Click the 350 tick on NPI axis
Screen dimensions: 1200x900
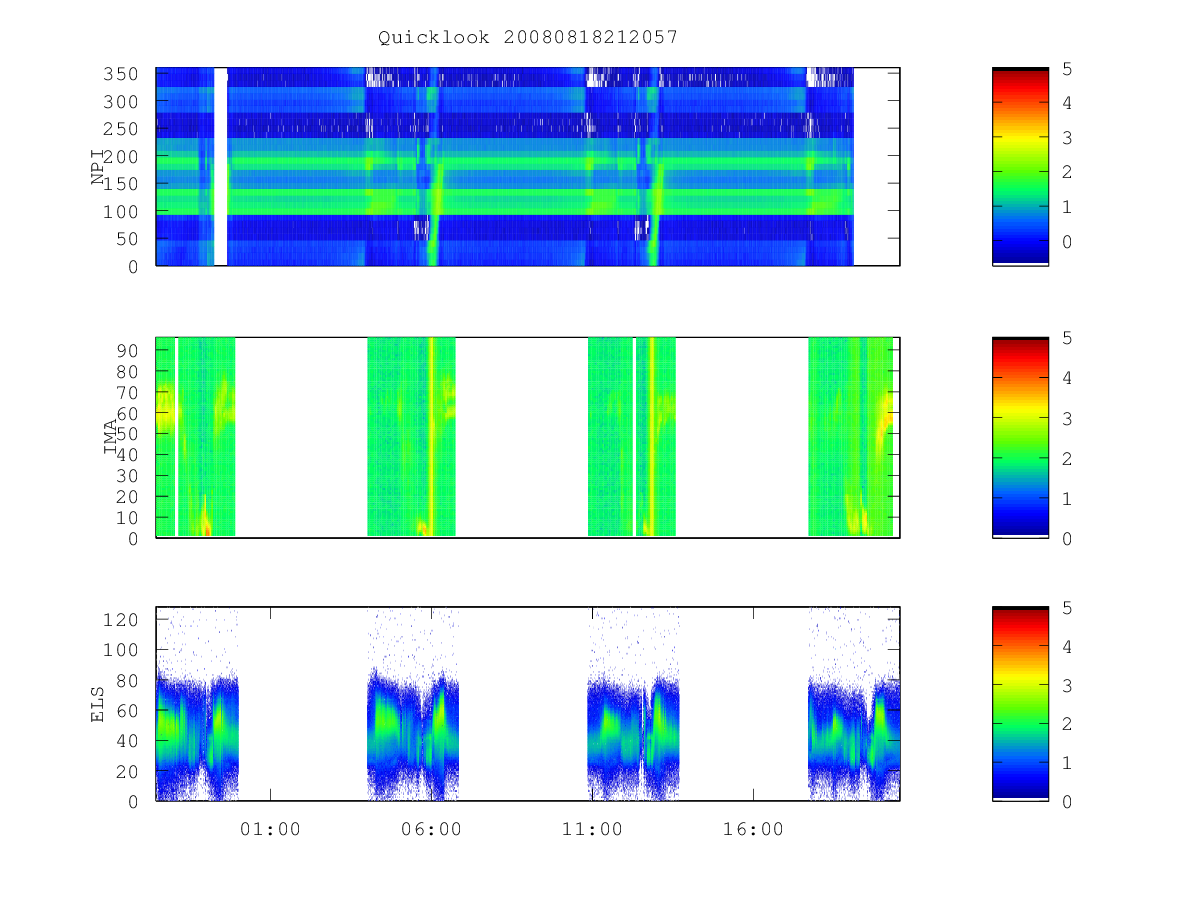[123, 74]
